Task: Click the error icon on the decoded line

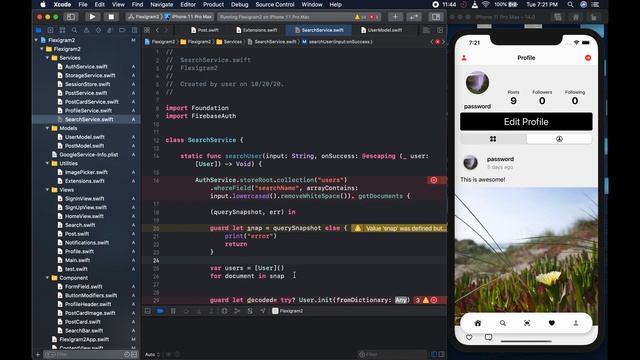Action: tap(434, 300)
